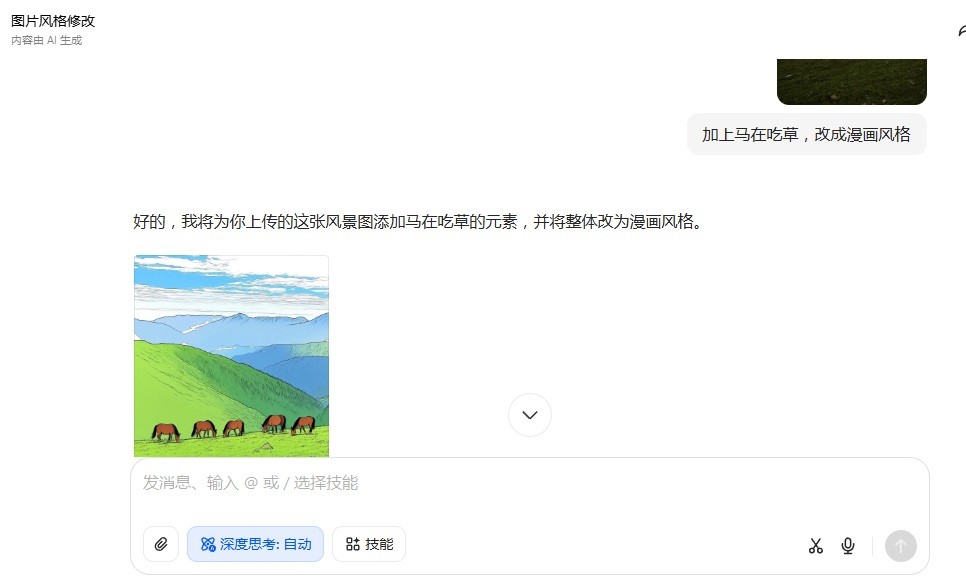Click the grazing horses in generated image
966x579 pixels.
point(234,427)
